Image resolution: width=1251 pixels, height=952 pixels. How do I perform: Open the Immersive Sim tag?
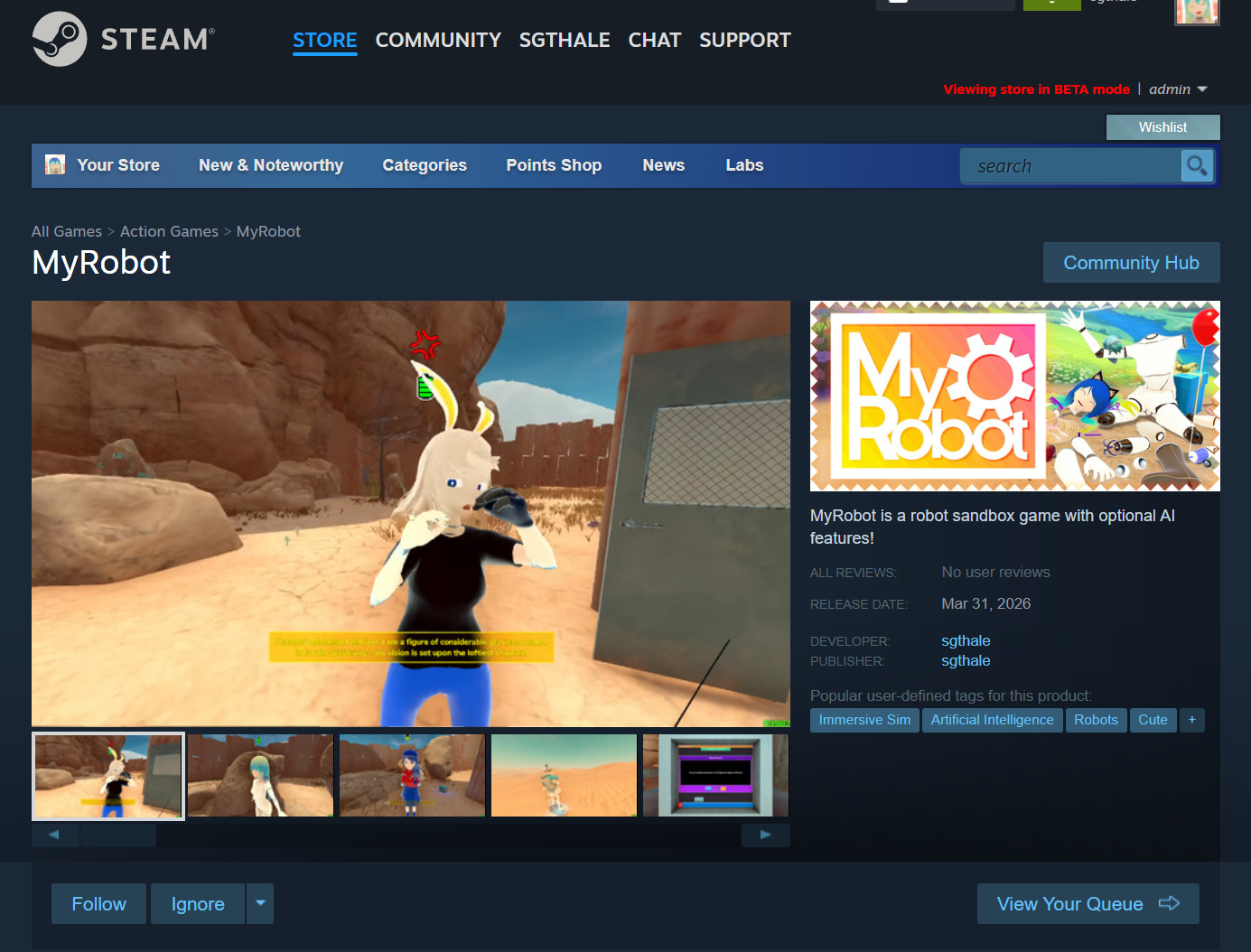[864, 720]
